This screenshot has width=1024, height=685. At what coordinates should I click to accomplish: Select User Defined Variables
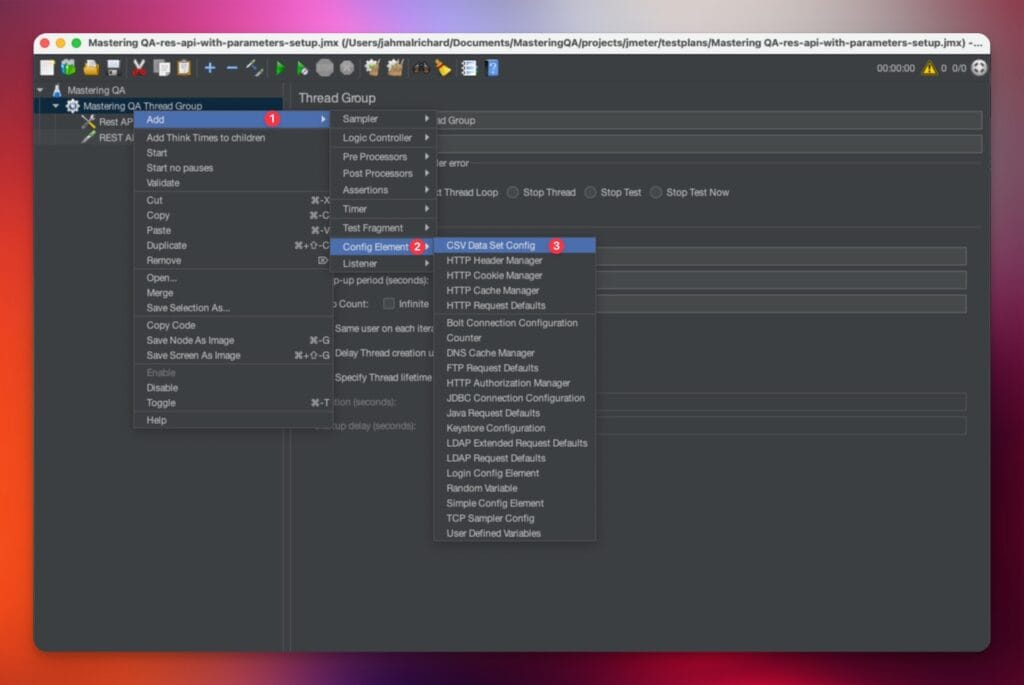click(515, 534)
